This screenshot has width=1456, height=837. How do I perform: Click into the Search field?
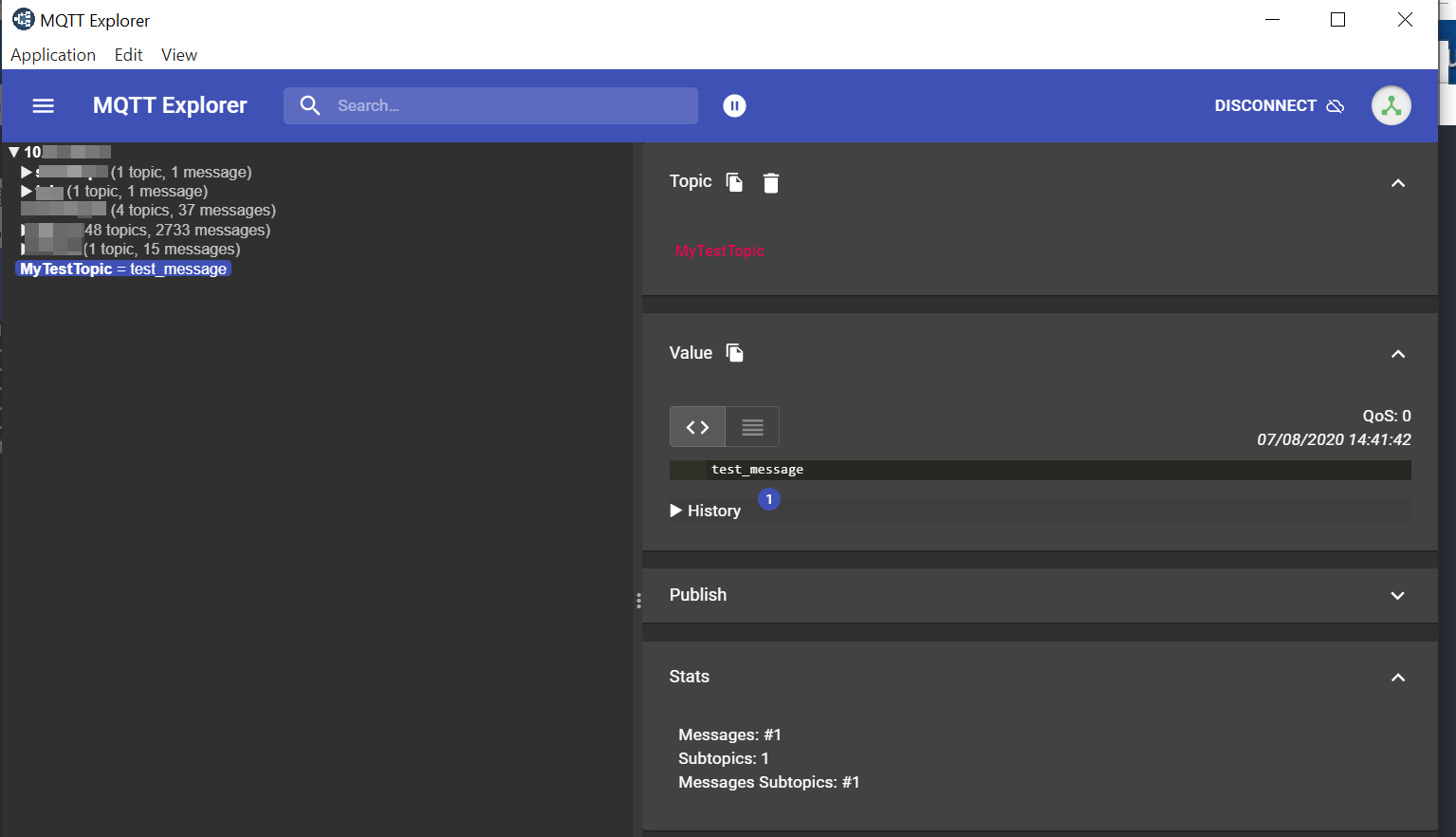coord(512,106)
